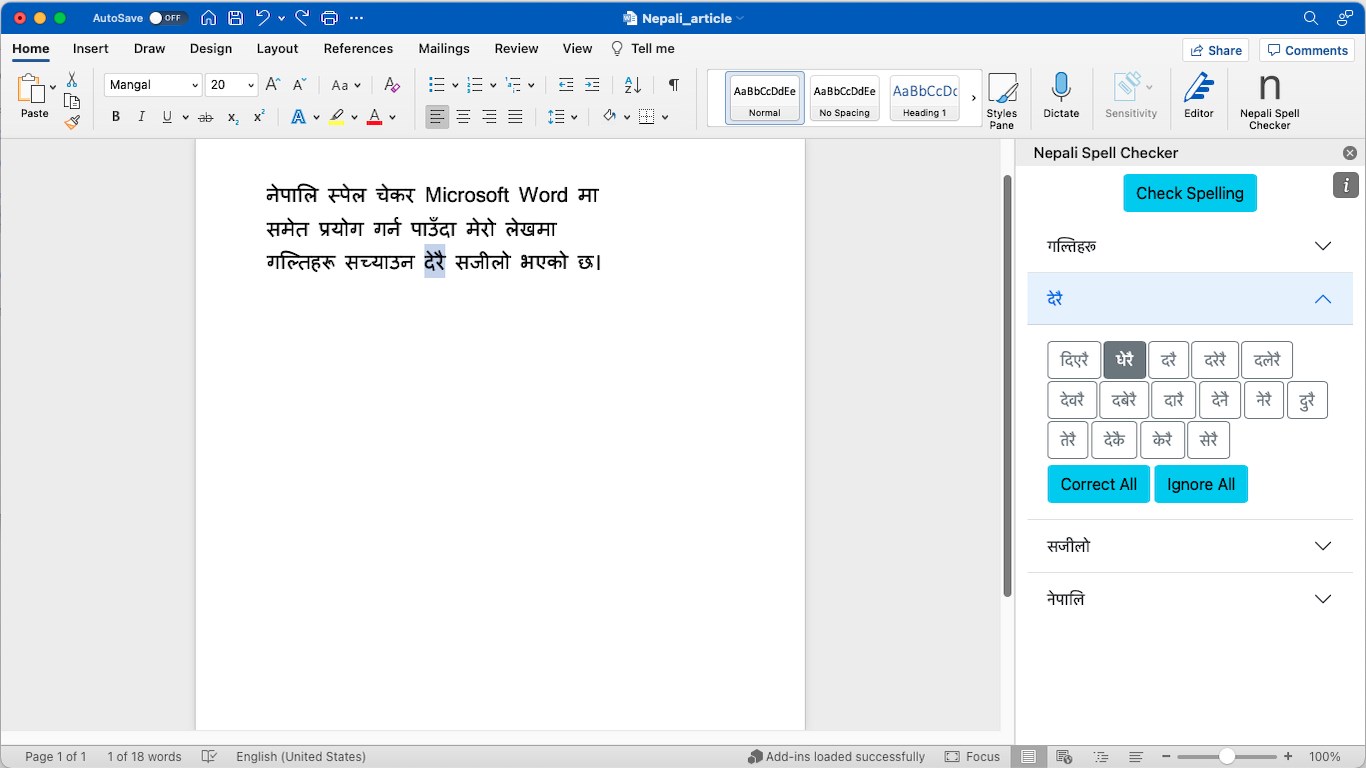Open the Styles Pane
Screen dimensions: 1366x768
click(1002, 101)
